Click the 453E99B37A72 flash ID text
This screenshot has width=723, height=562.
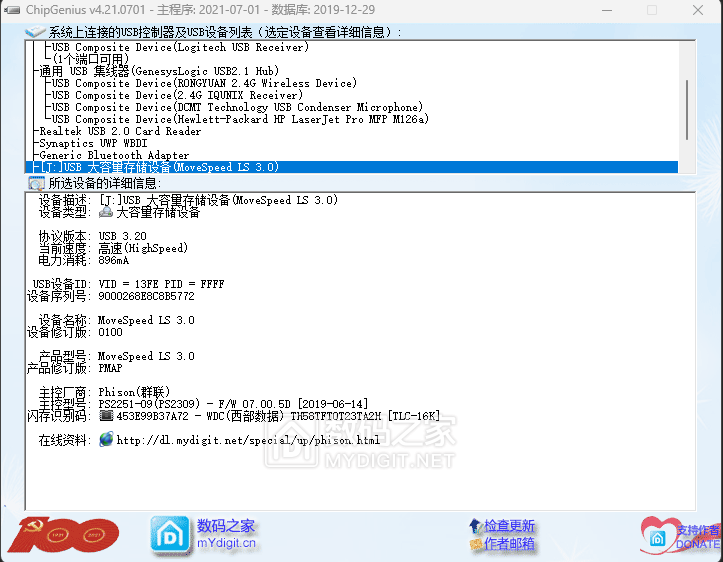153,416
